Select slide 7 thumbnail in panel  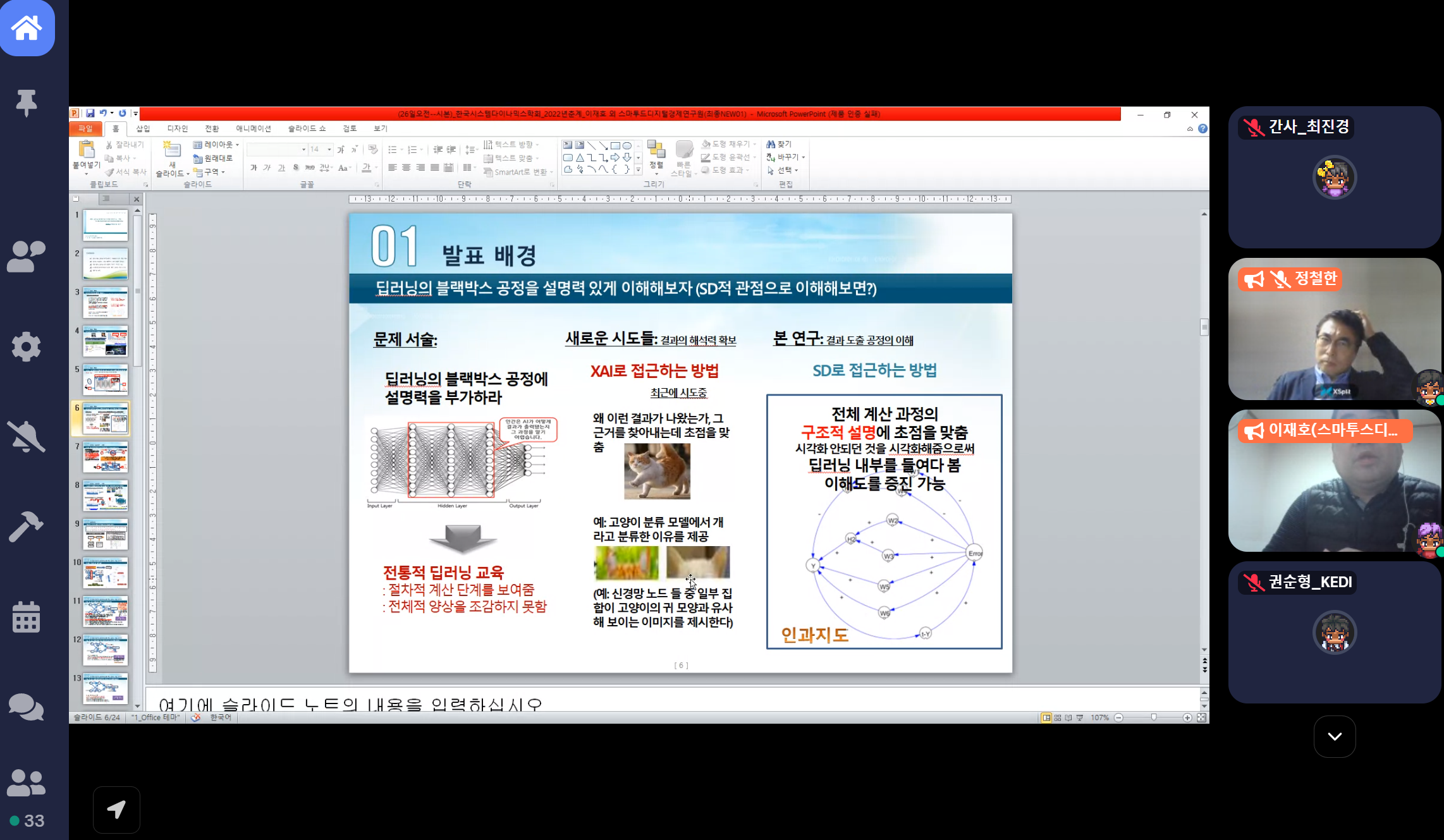(x=105, y=457)
